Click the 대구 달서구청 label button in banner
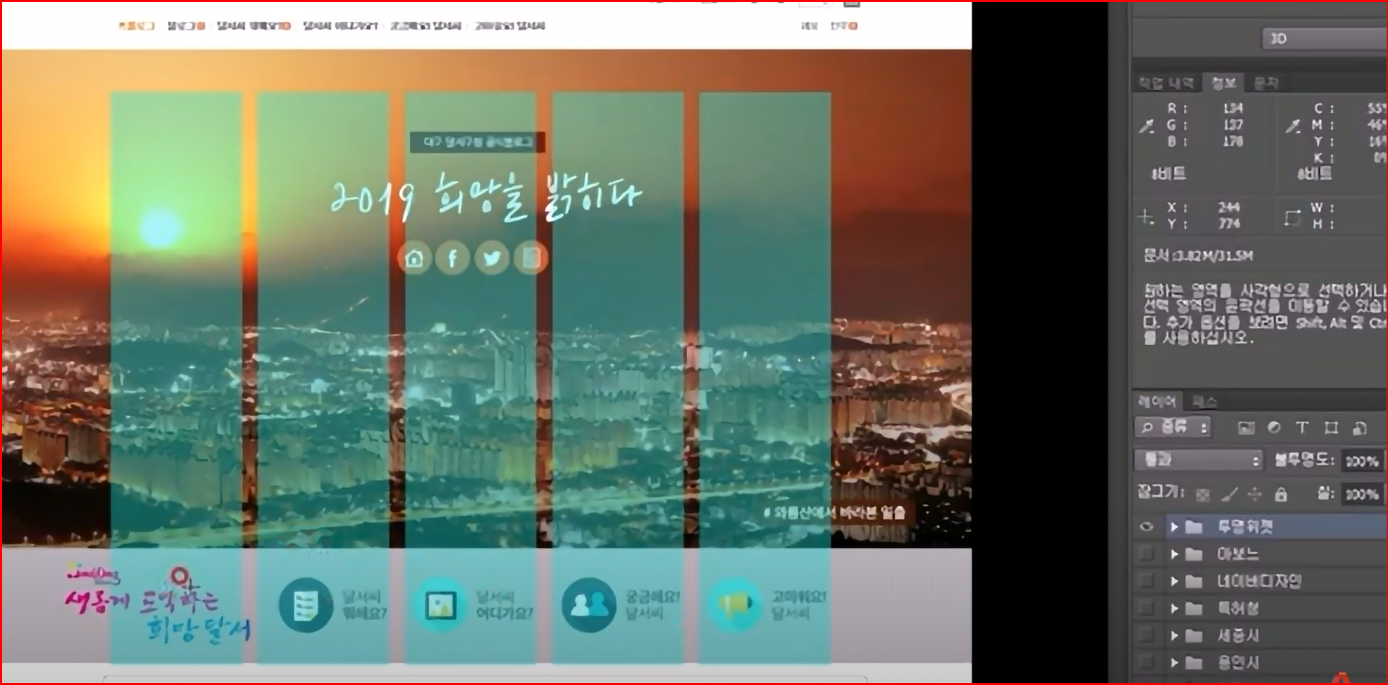This screenshot has height=685, width=1388. pos(477,143)
